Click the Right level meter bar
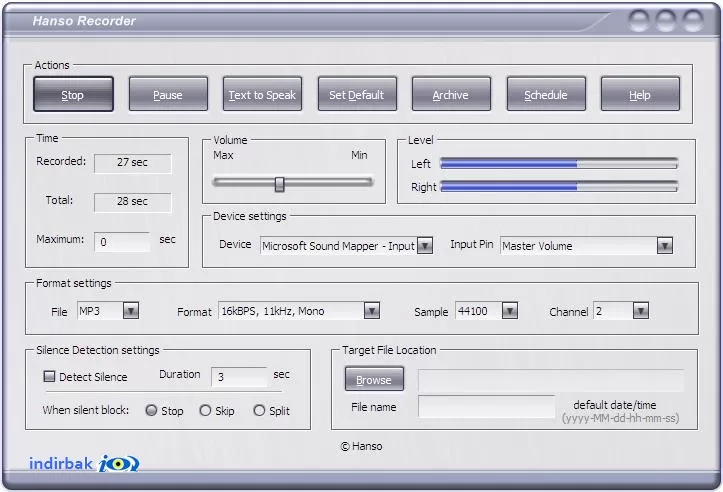 (x=559, y=186)
